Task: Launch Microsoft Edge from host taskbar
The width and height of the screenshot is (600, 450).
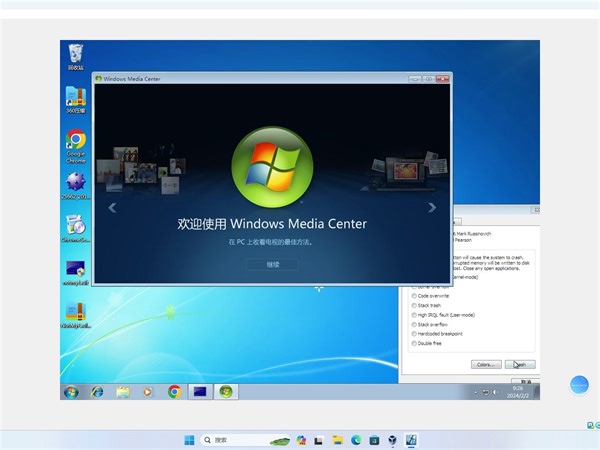Action: (356, 440)
